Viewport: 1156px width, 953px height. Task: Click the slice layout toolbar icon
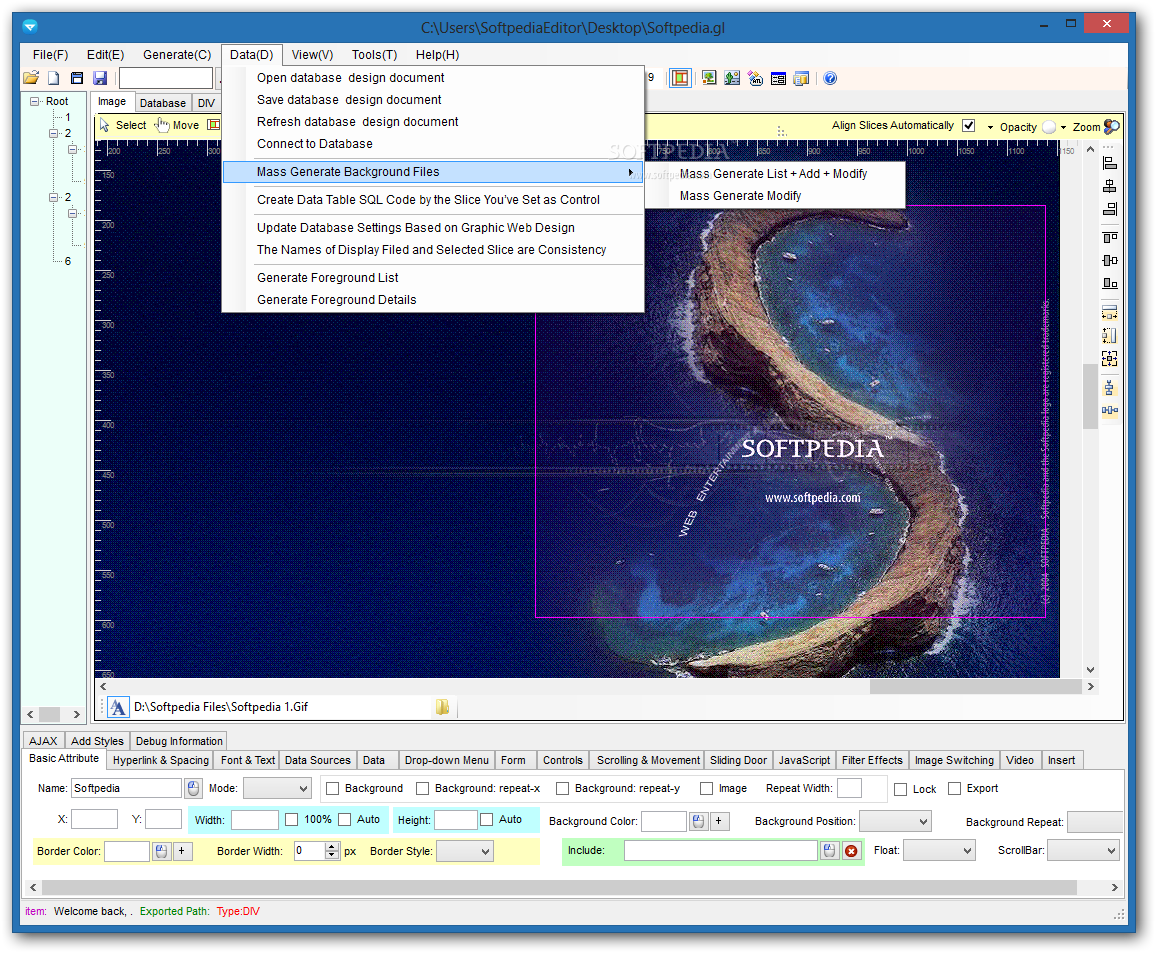[680, 78]
